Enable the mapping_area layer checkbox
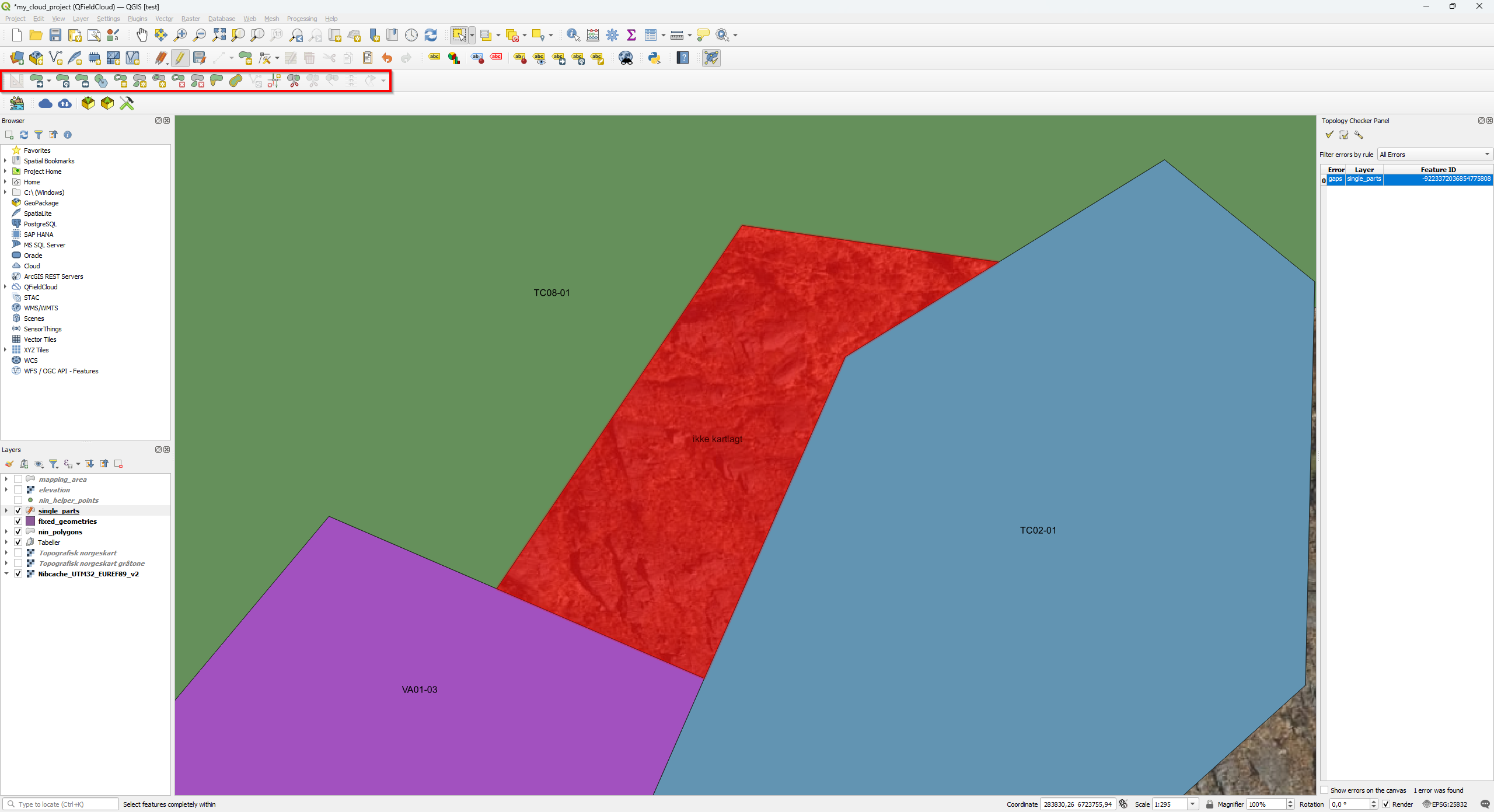 point(18,480)
